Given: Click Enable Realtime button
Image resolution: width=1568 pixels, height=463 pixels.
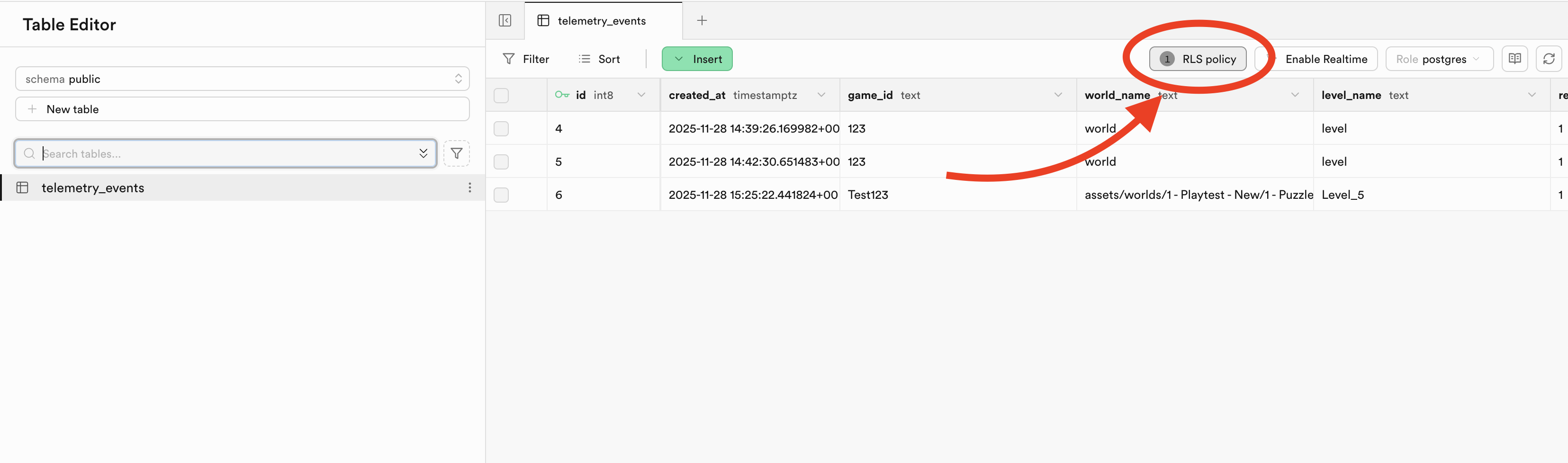Looking at the screenshot, I should (1316, 59).
